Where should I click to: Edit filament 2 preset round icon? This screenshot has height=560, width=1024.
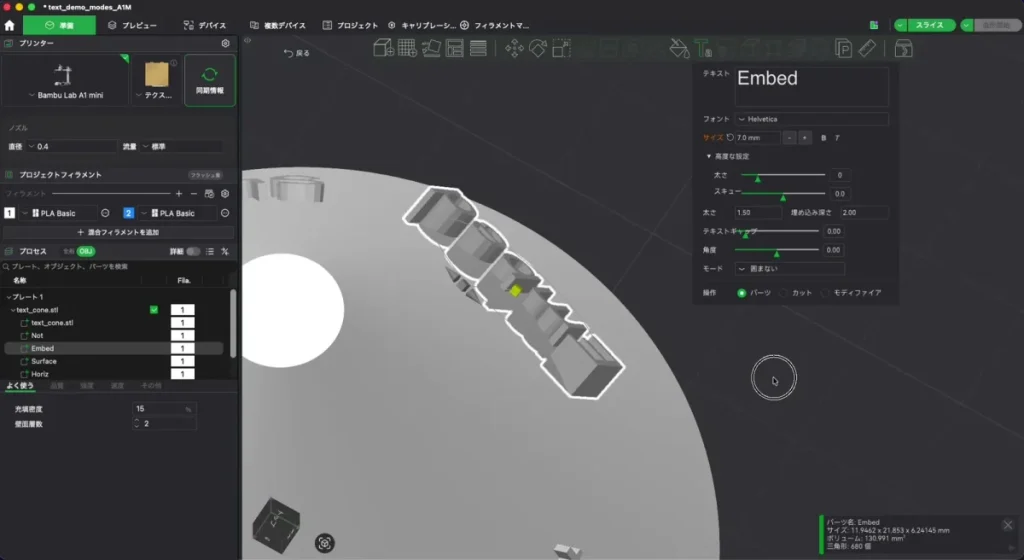(x=225, y=213)
